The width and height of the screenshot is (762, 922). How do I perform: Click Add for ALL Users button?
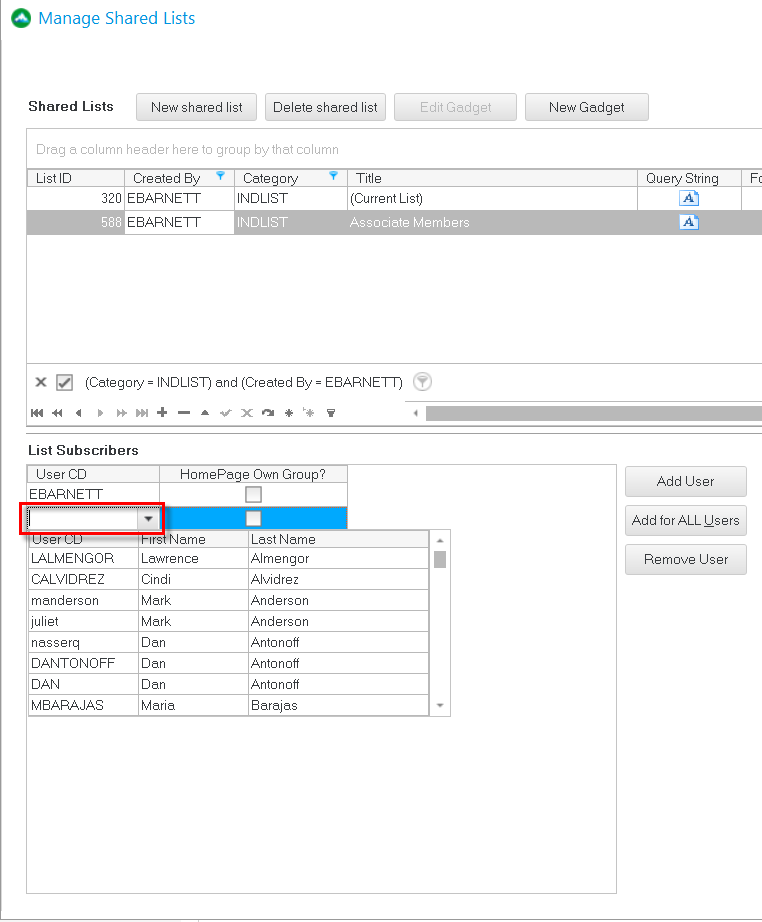(686, 520)
